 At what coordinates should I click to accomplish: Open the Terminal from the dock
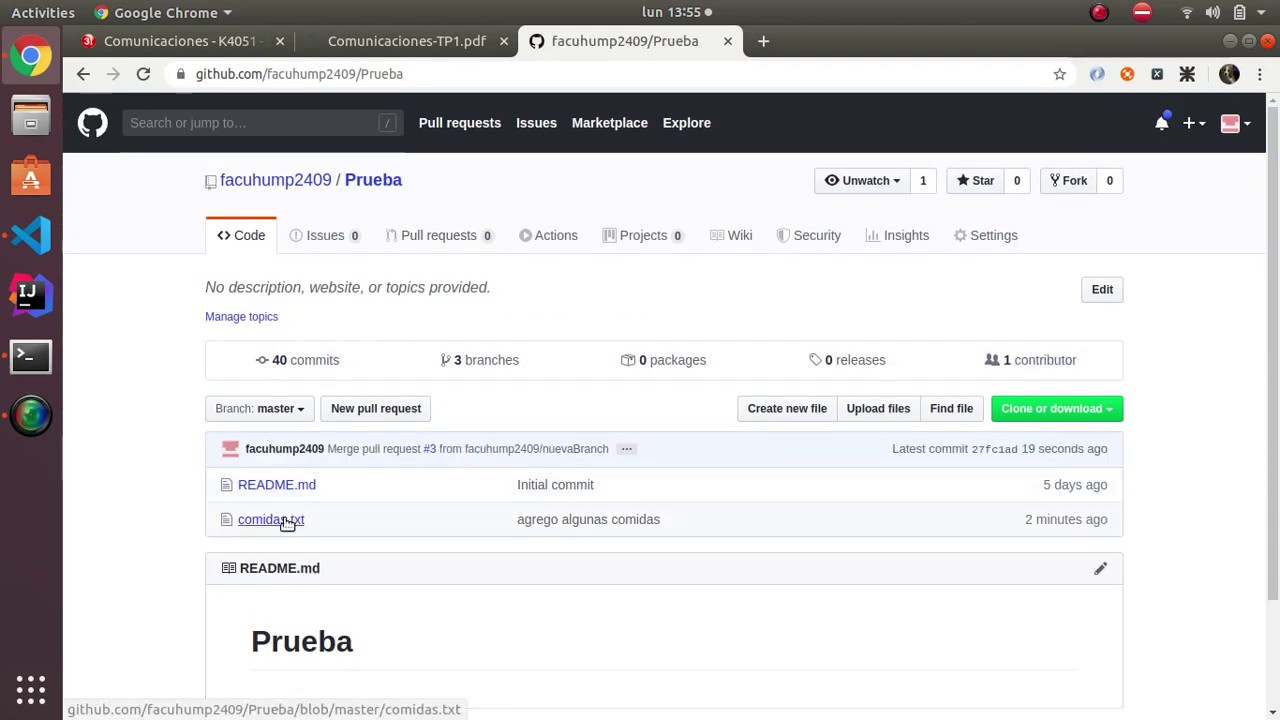(x=31, y=355)
